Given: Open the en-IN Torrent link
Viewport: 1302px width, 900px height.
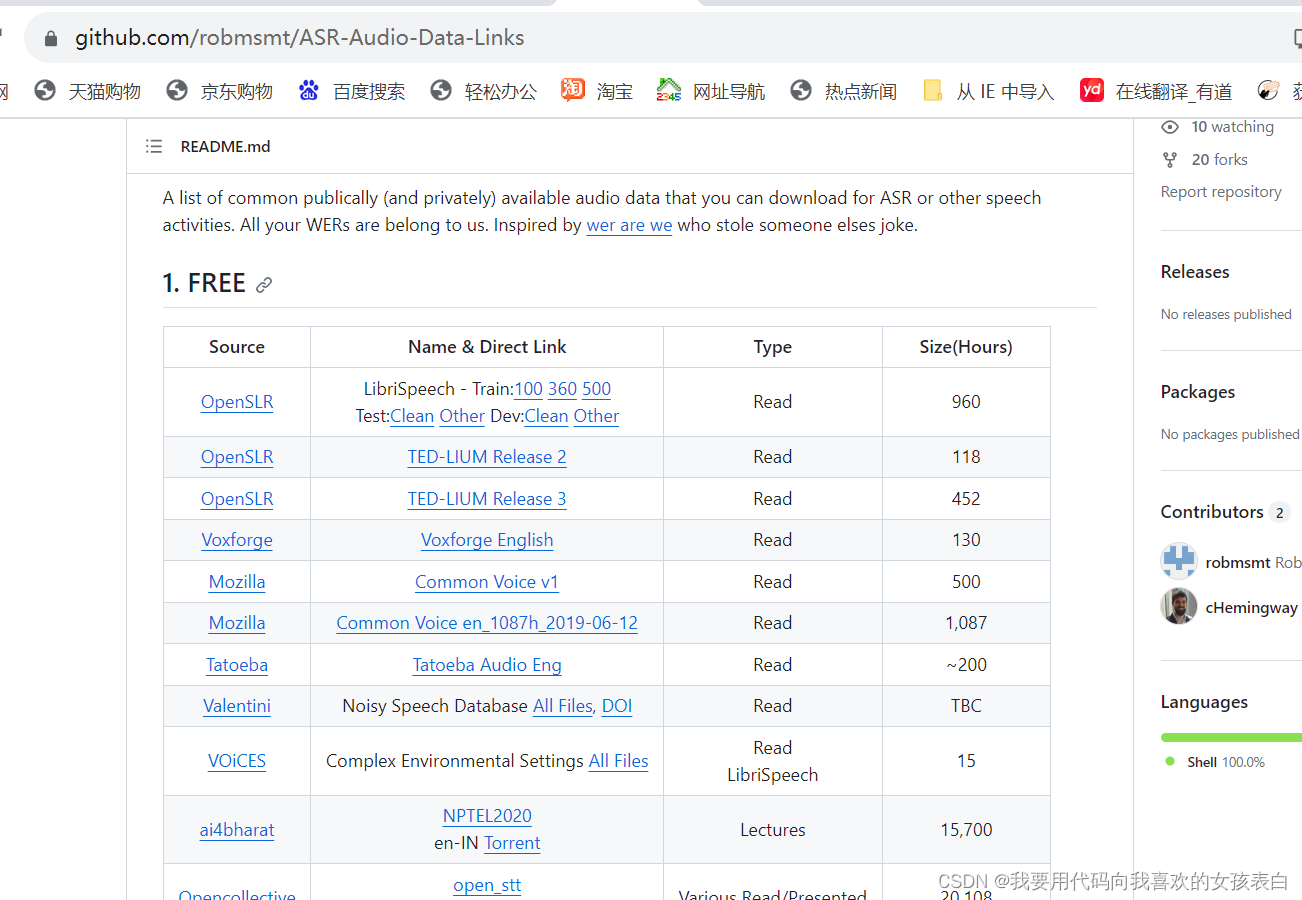Looking at the screenshot, I should coord(512,843).
